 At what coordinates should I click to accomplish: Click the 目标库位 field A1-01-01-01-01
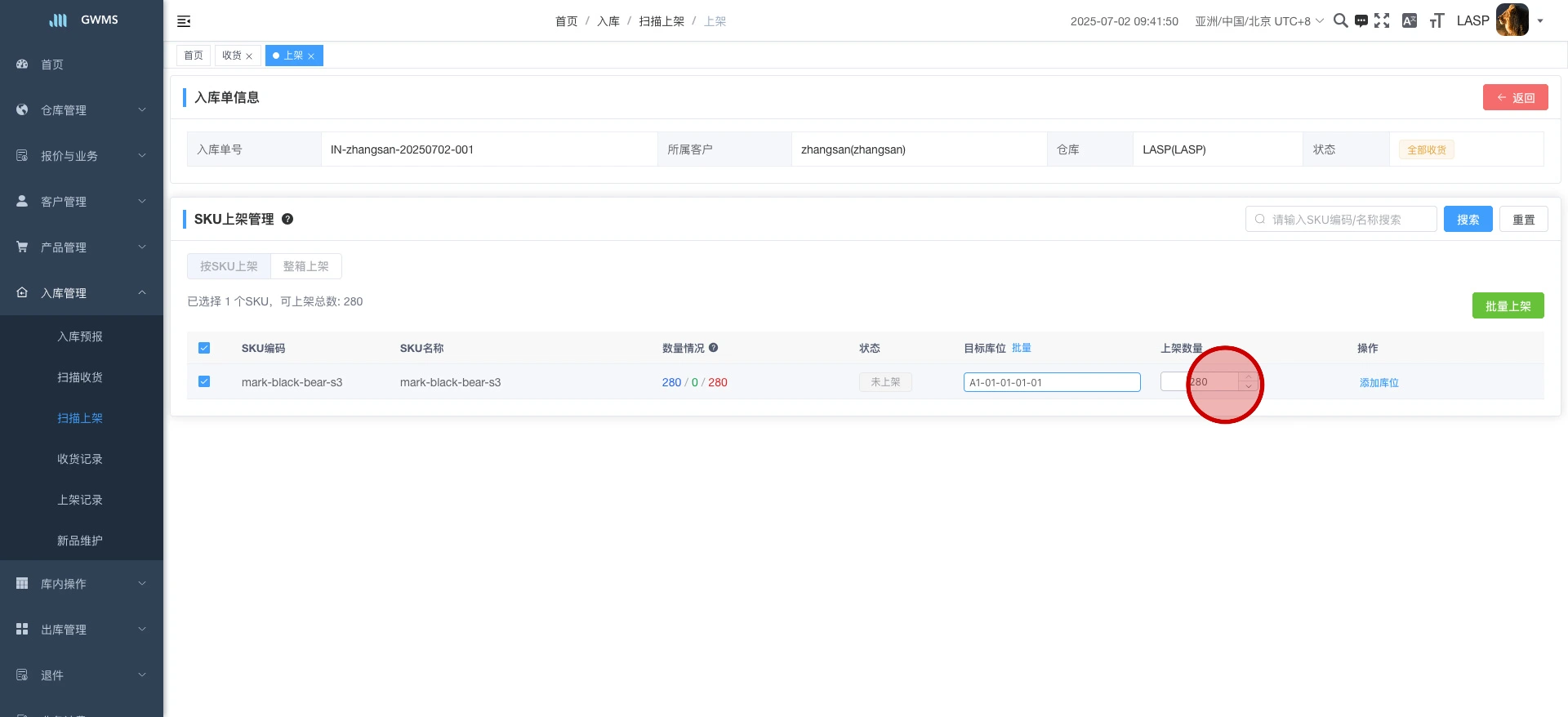pyautogui.click(x=1051, y=382)
